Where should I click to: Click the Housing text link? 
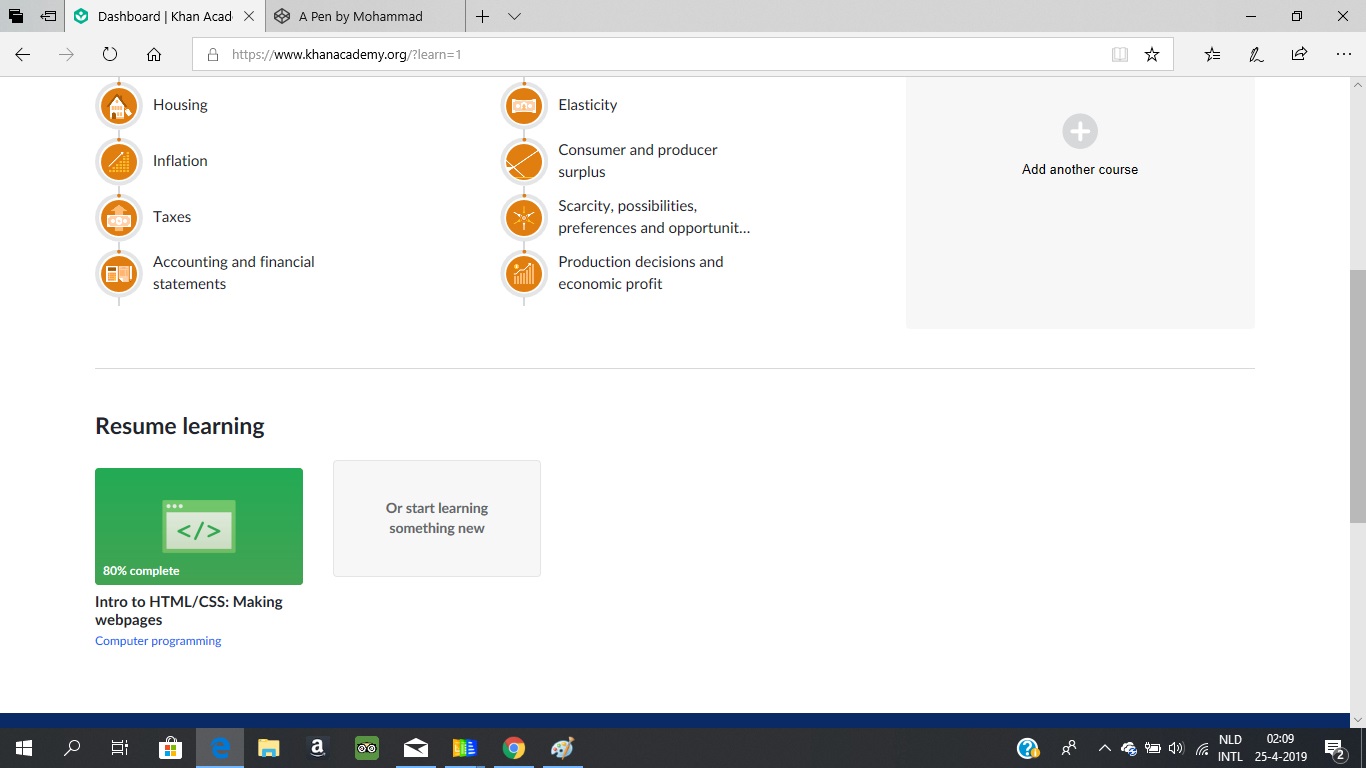pos(180,105)
